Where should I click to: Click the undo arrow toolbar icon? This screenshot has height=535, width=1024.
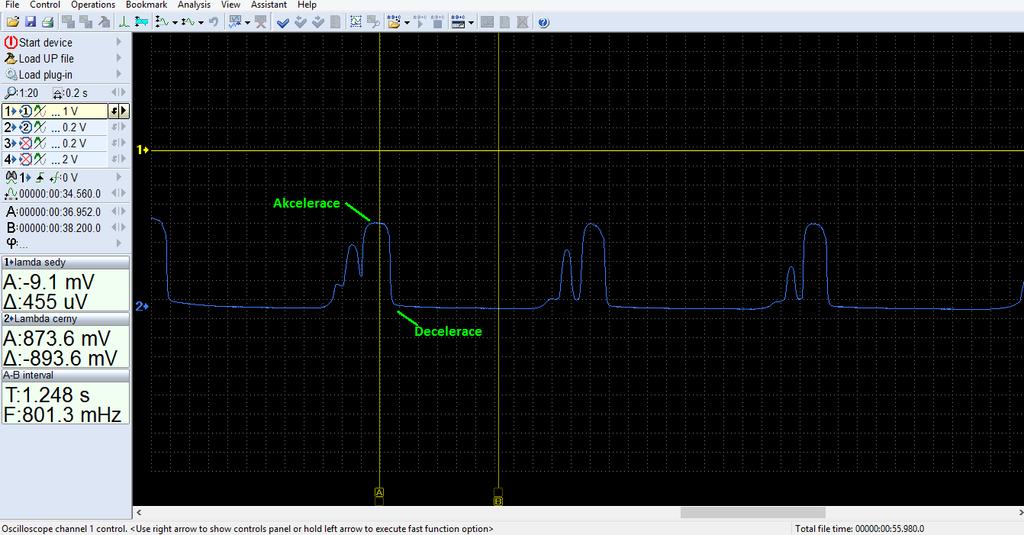coord(213,22)
